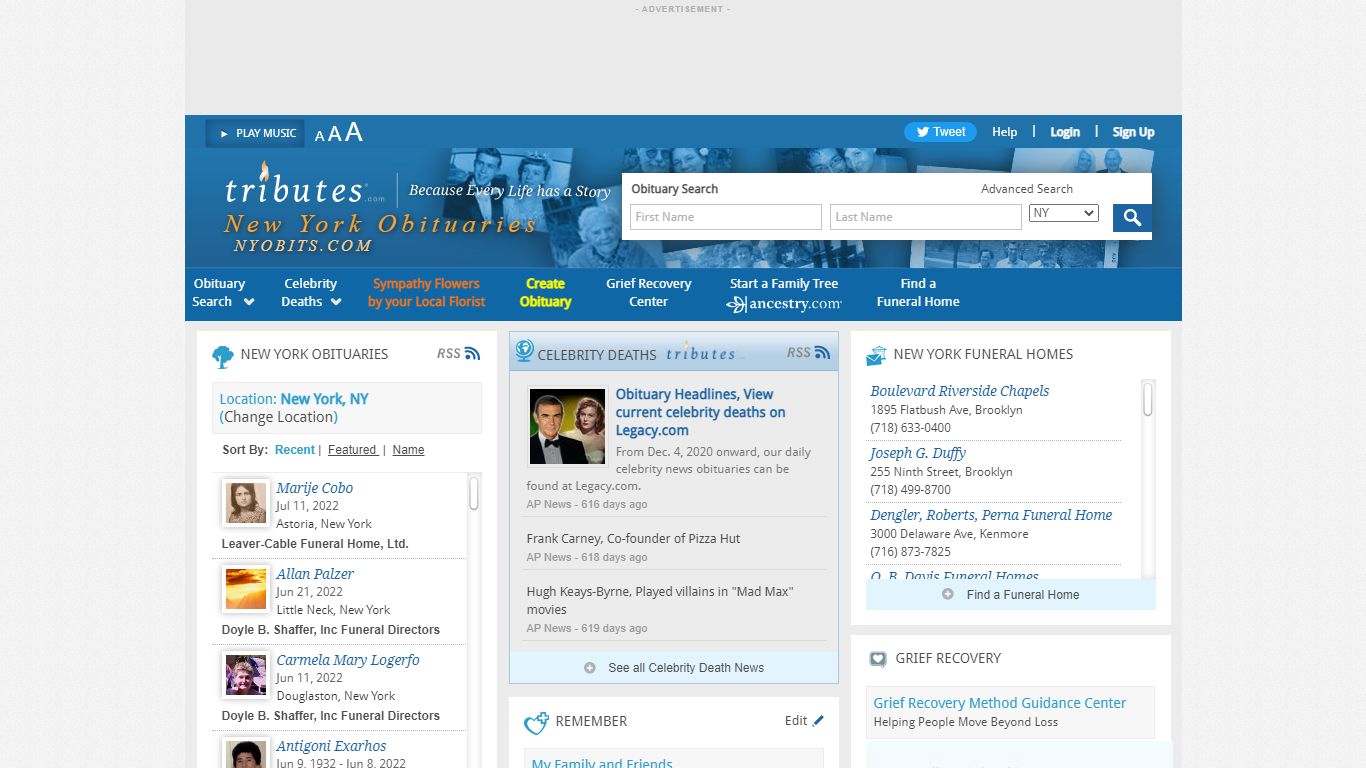Expand the Celebrity Deaths menu
Viewport: 1366px width, 768px height.
pos(311,293)
